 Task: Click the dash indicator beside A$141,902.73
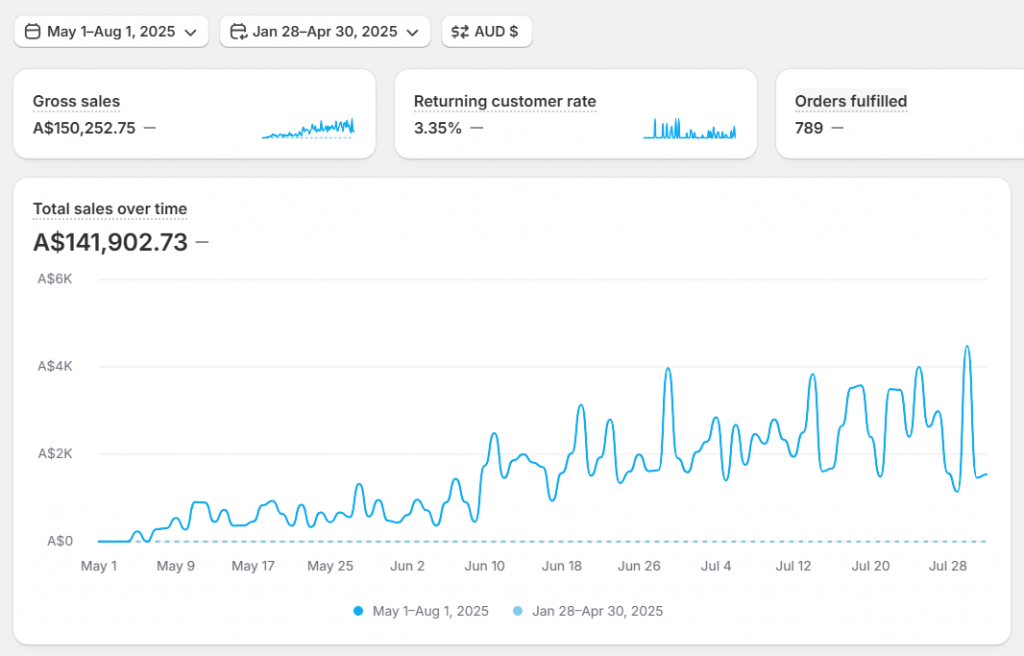tap(200, 241)
